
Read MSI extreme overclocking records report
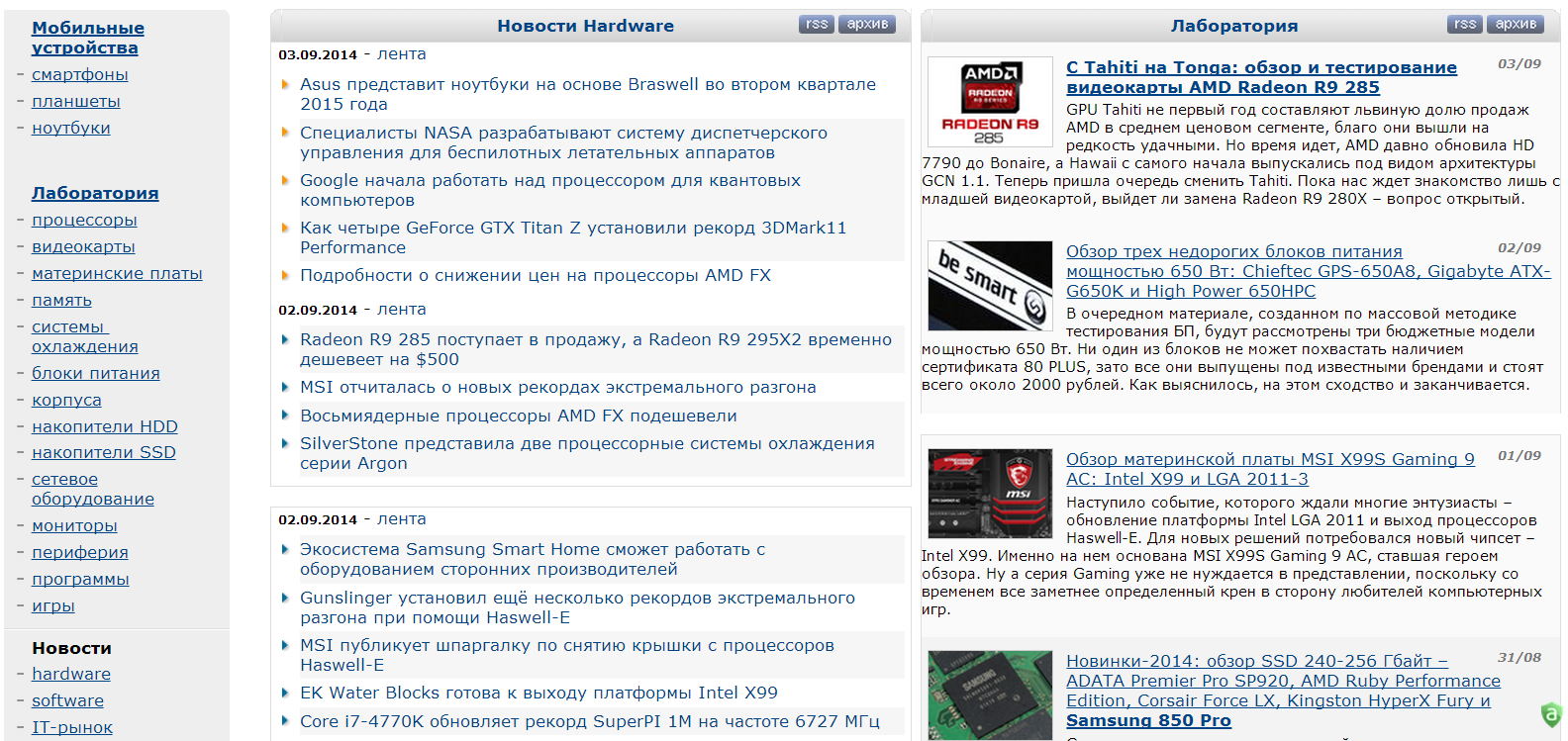pyautogui.click(x=558, y=387)
